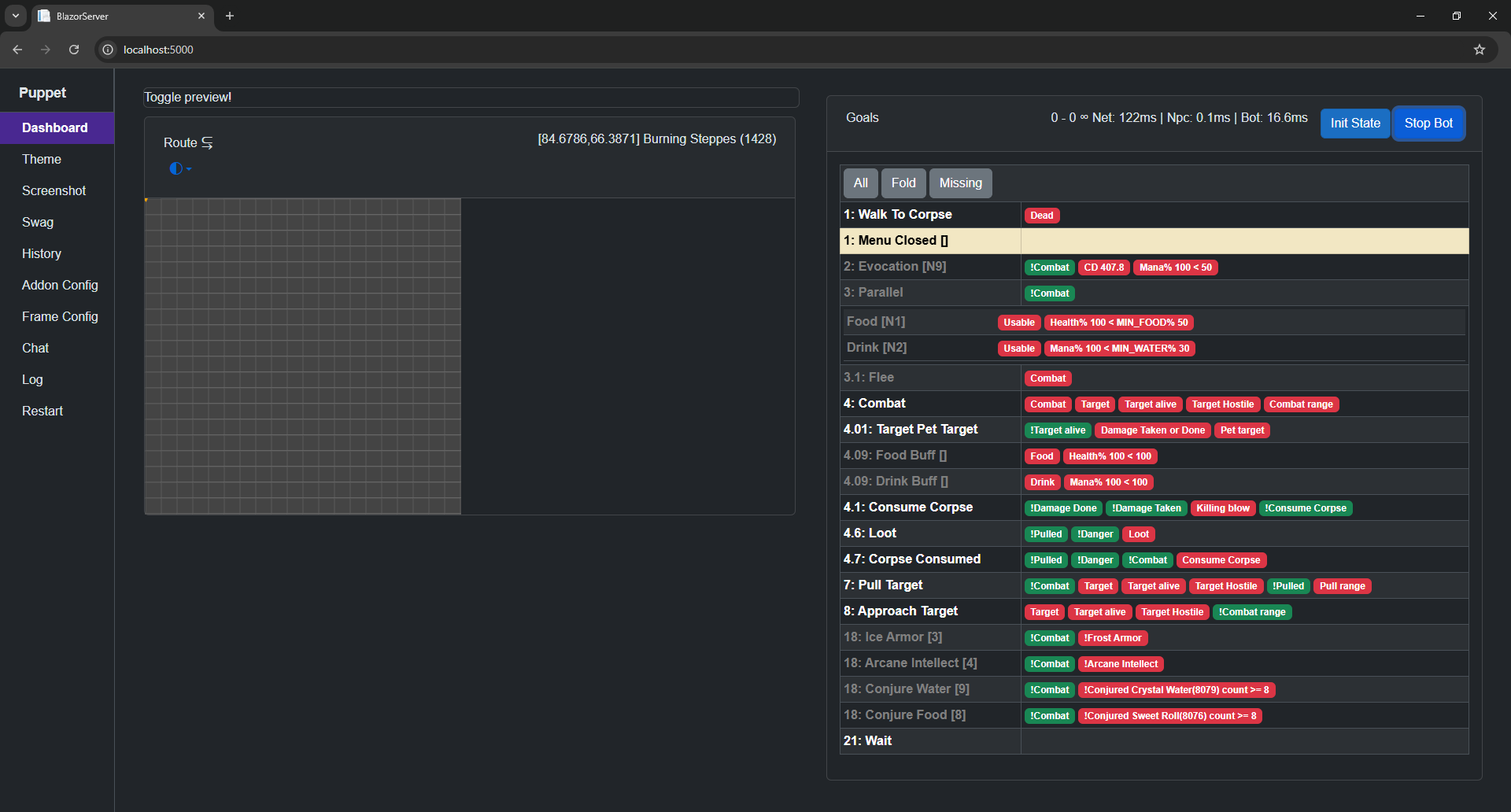
Task: Click the Burning Steppes coordinates text
Action: click(656, 138)
